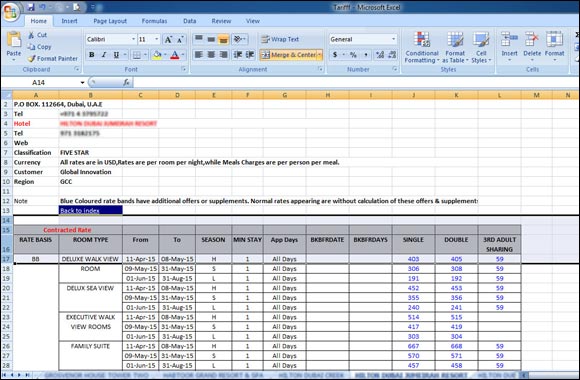Screen dimensions: 580x380
Task: Open the font size dropdown
Action: click(x=157, y=39)
